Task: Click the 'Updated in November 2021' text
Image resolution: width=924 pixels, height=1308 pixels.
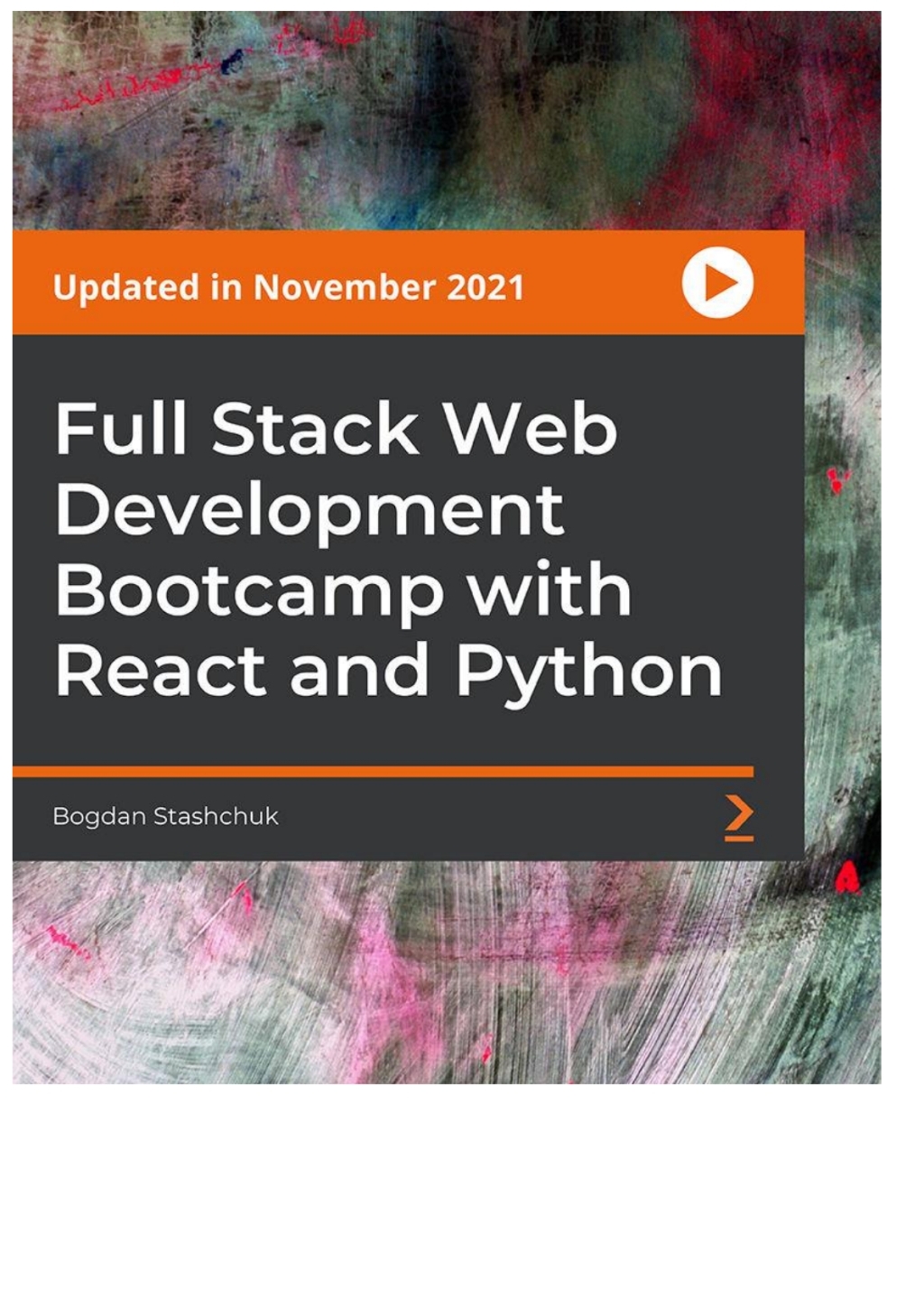Action: 289,288
